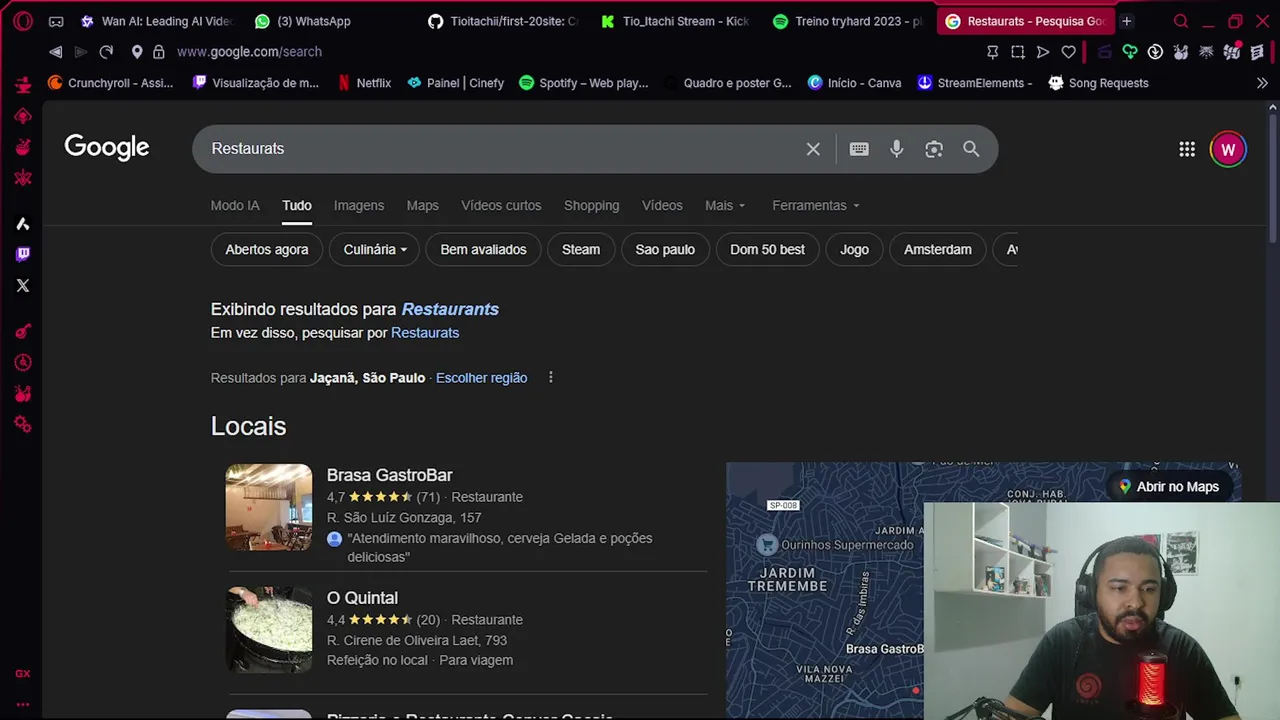Select the Imagens search tab

[359, 205]
